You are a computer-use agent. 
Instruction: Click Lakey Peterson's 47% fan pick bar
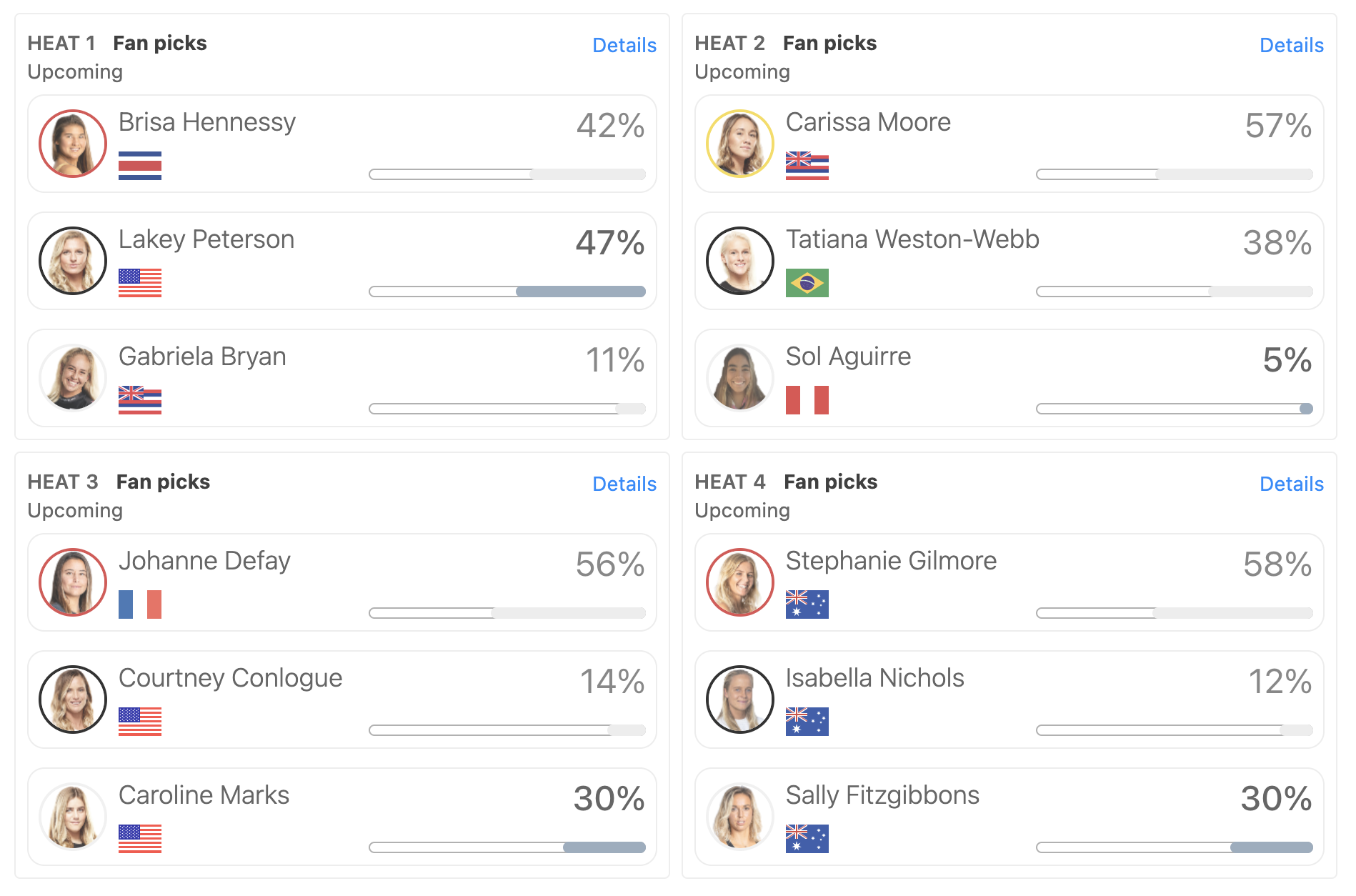507,292
